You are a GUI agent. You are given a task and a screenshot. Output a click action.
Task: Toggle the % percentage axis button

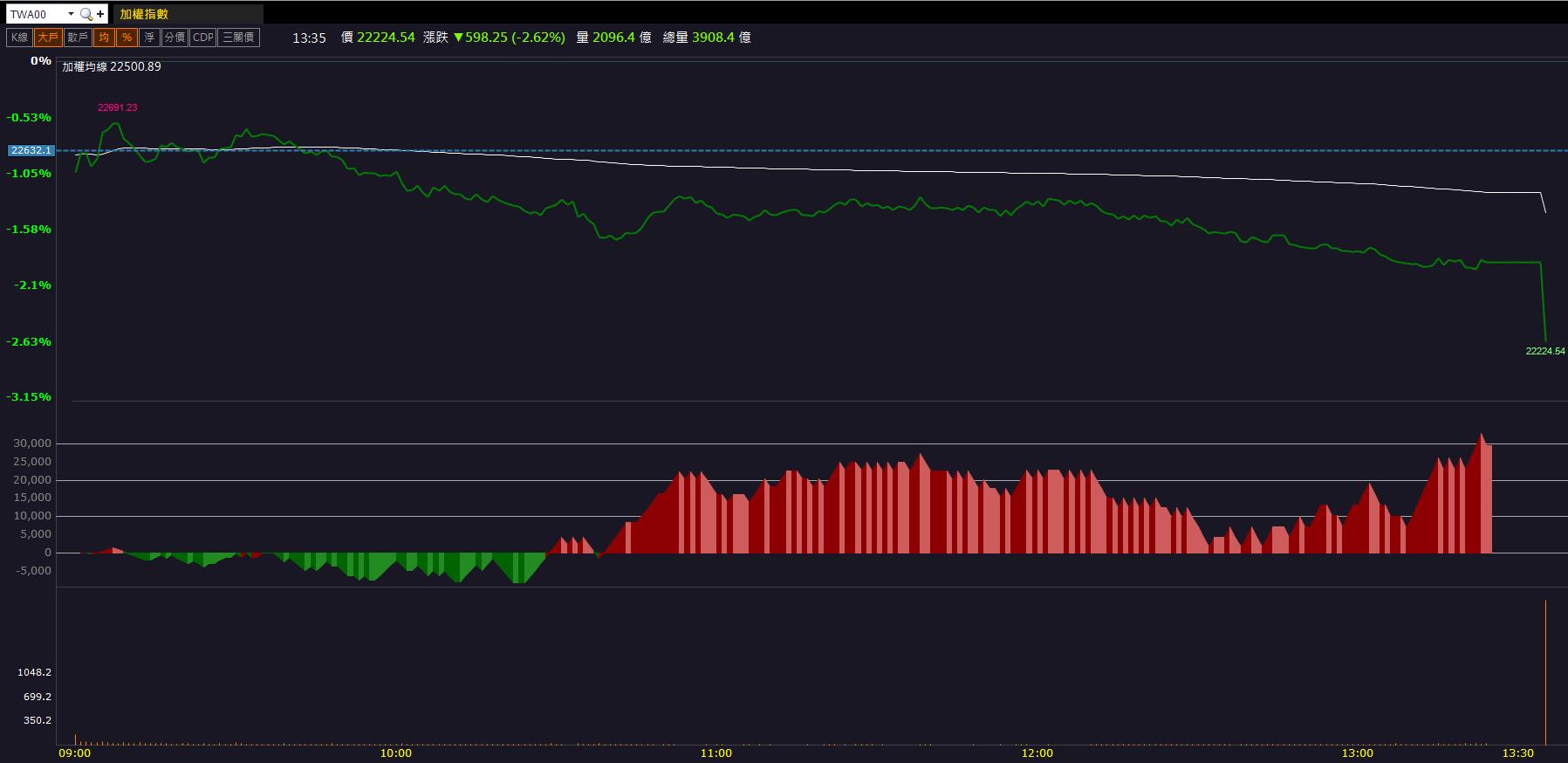click(127, 38)
